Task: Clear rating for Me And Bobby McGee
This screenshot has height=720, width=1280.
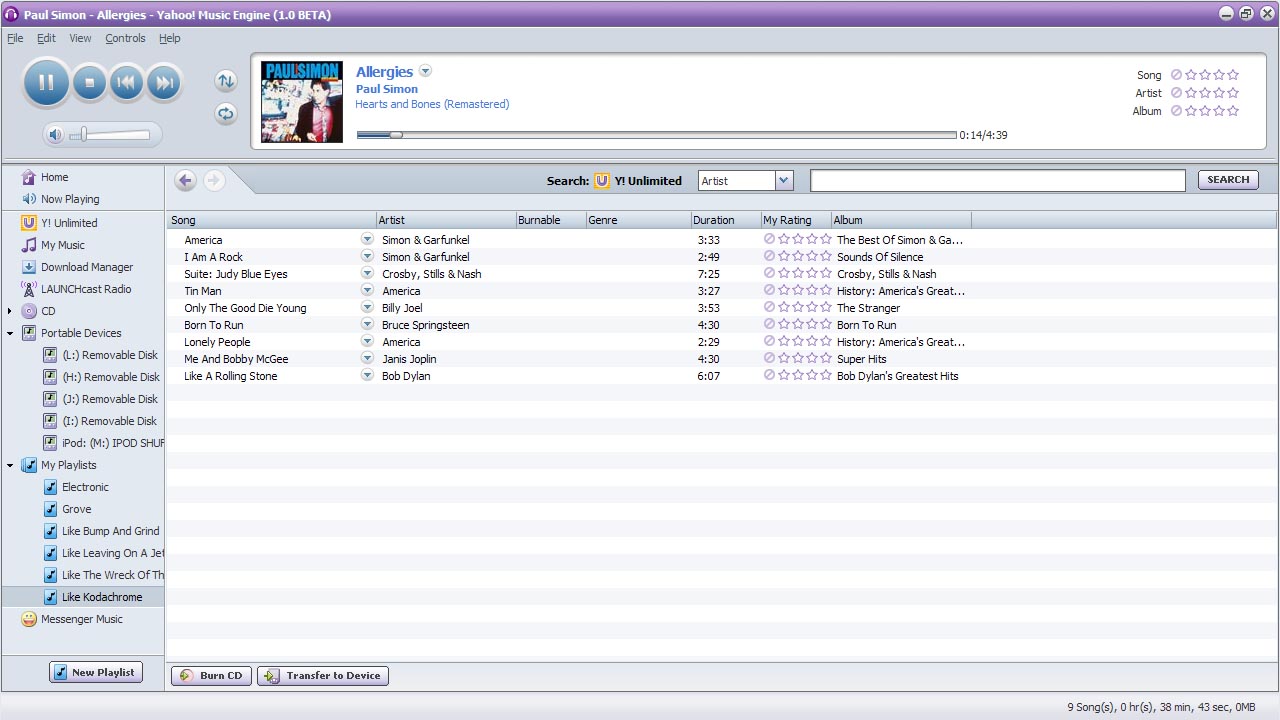Action: point(769,358)
